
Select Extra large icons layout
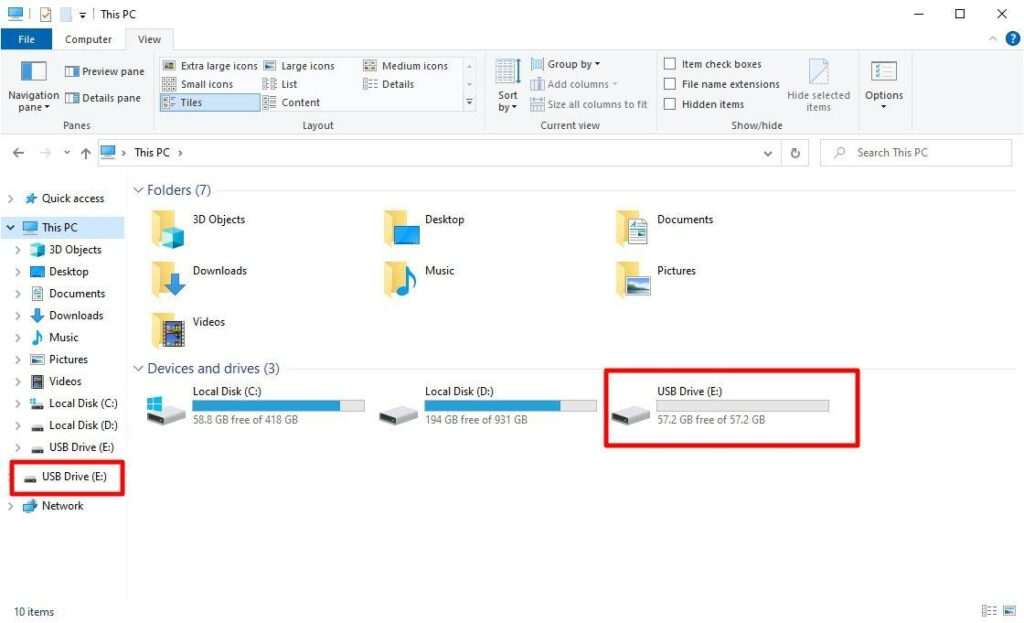[210, 66]
